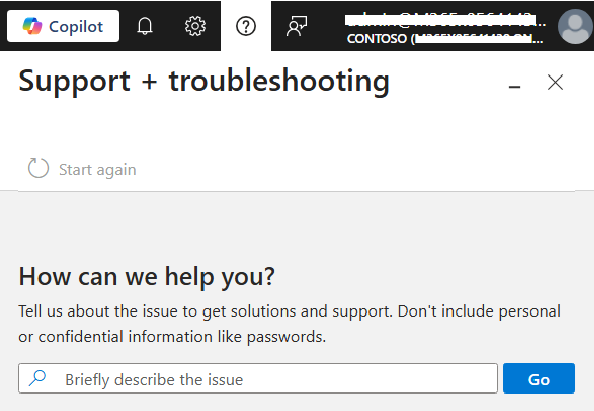Click the CONTOSO account directory label

pyautogui.click(x=445, y=39)
